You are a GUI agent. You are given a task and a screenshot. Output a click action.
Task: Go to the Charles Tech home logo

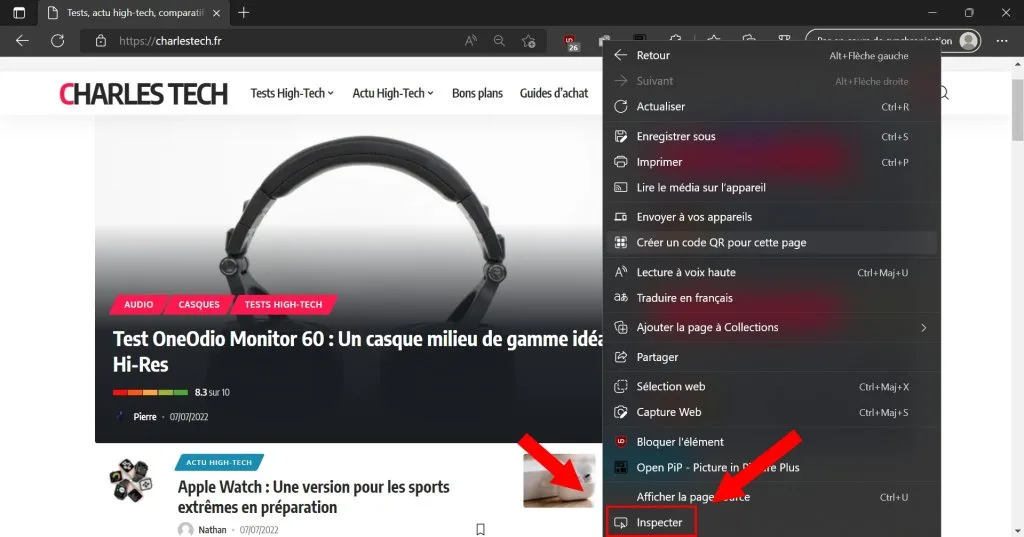point(143,93)
